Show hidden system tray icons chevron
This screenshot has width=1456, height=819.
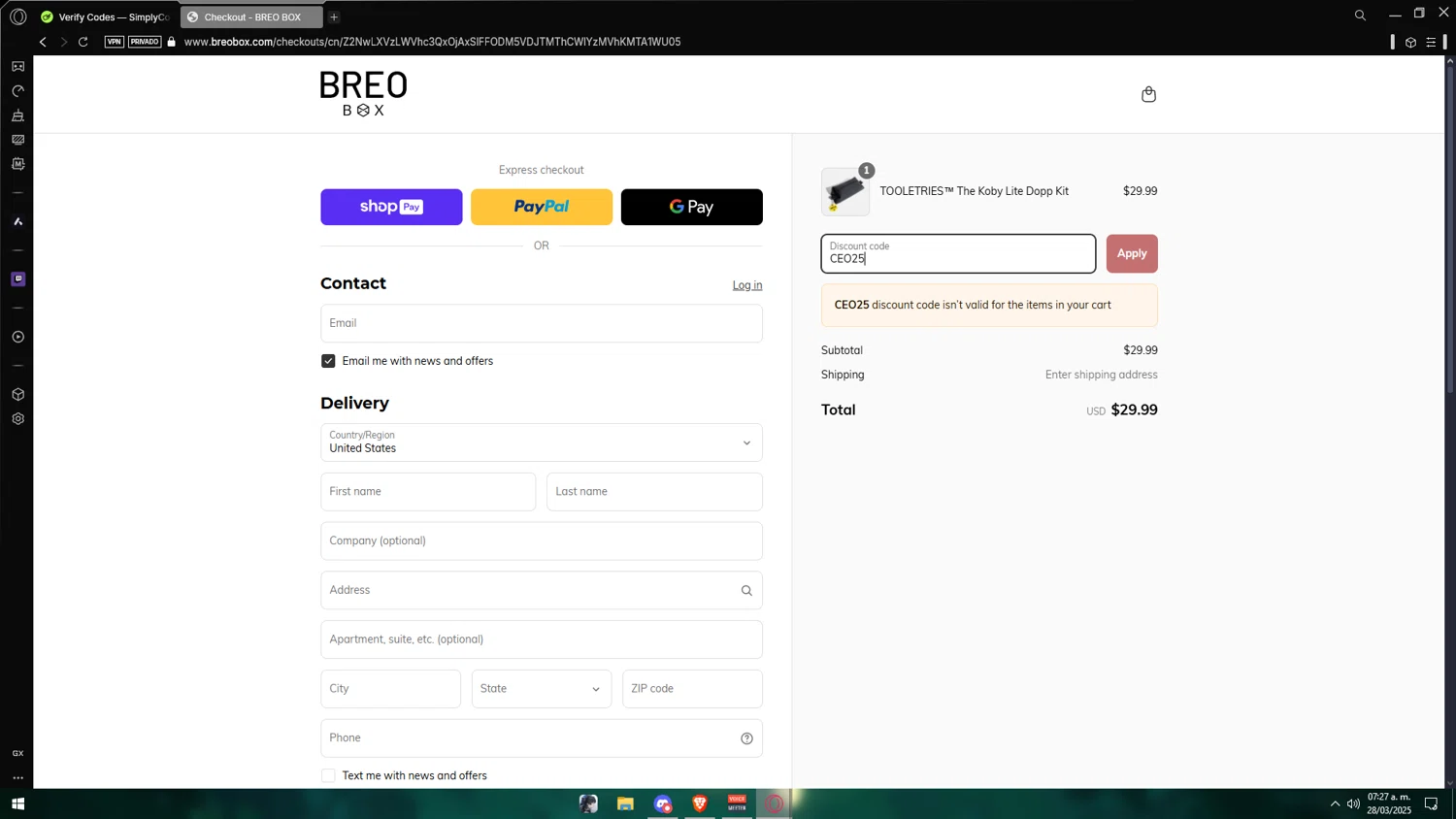click(x=1335, y=803)
